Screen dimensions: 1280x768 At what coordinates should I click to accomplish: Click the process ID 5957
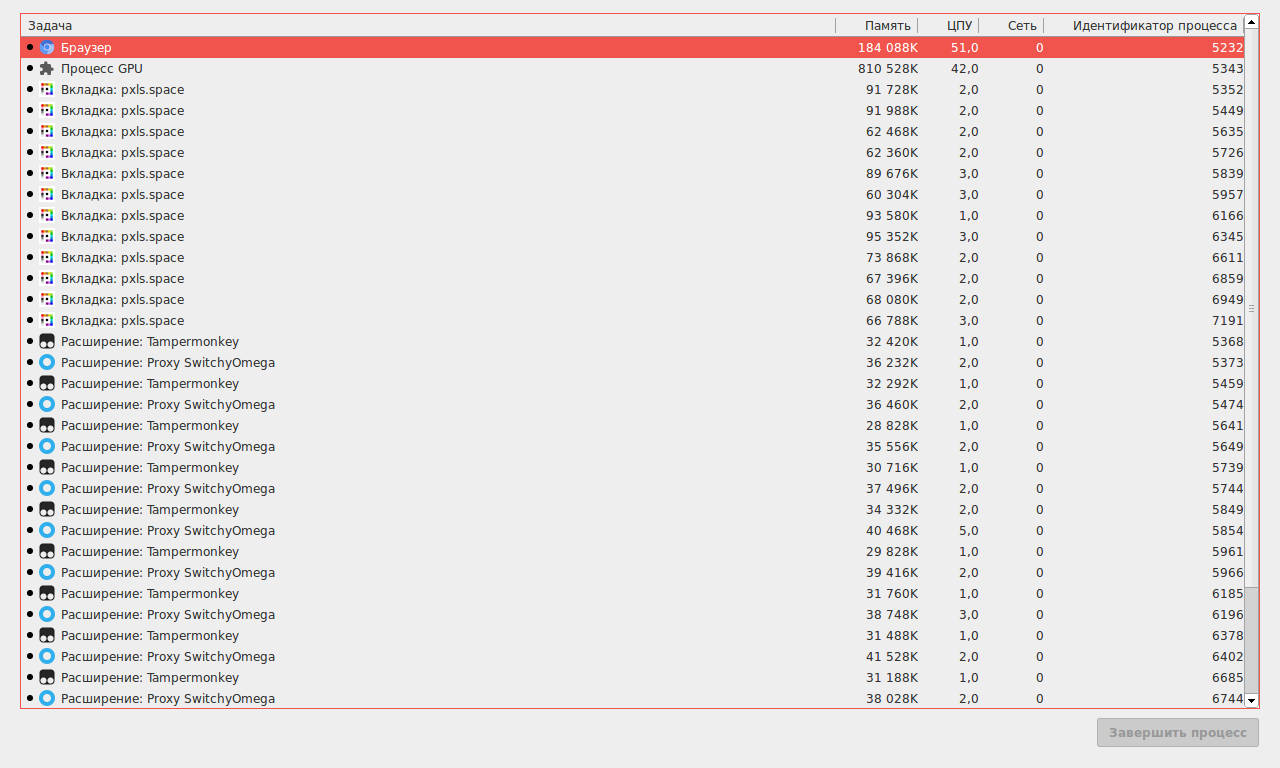pos(1227,195)
